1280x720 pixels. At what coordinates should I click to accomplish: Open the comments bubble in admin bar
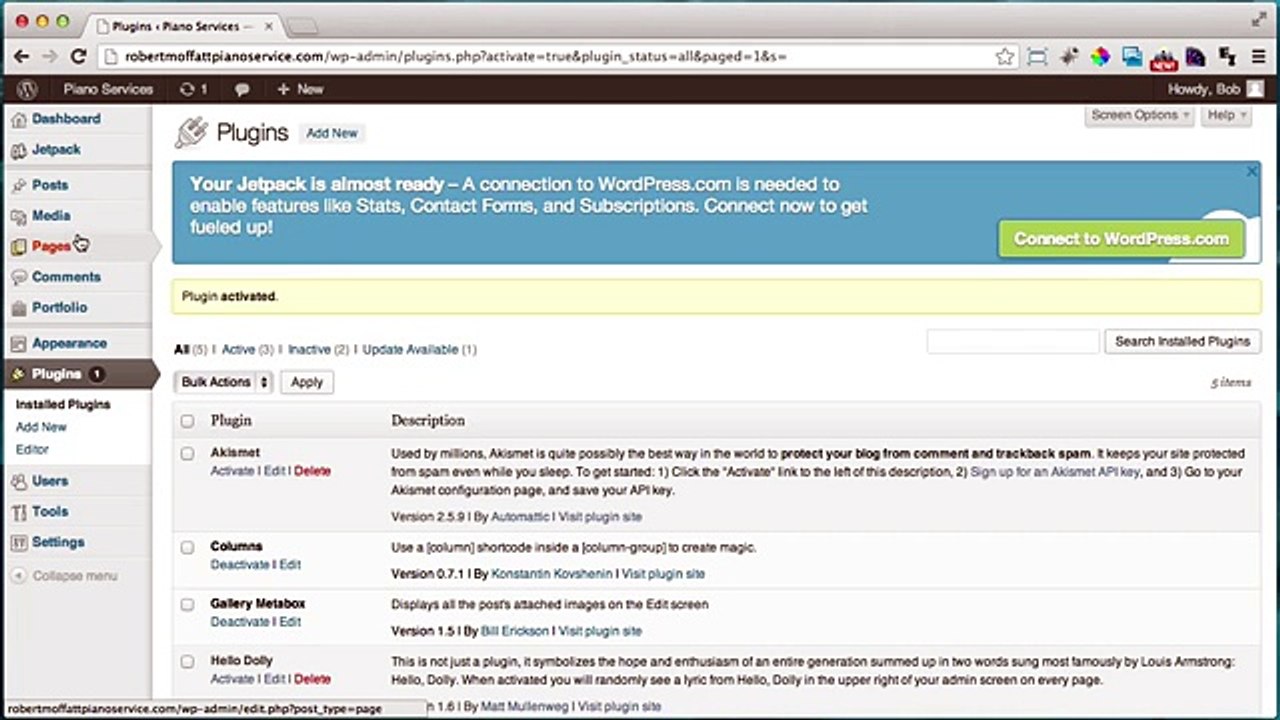(242, 89)
